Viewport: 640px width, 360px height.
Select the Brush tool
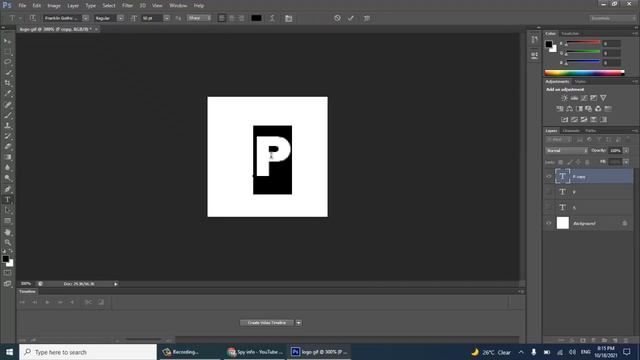(7, 115)
